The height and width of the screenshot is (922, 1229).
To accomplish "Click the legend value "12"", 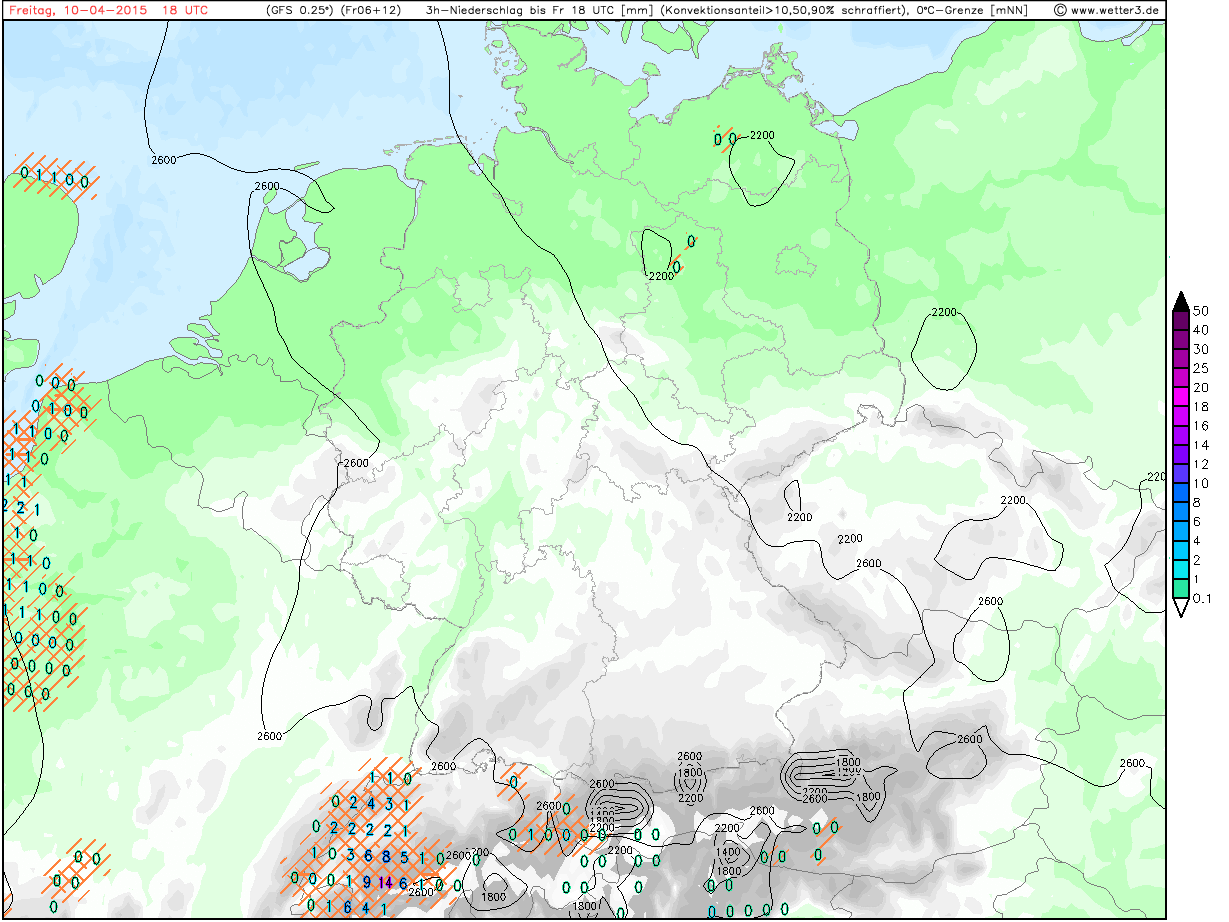I will pos(1201,464).
